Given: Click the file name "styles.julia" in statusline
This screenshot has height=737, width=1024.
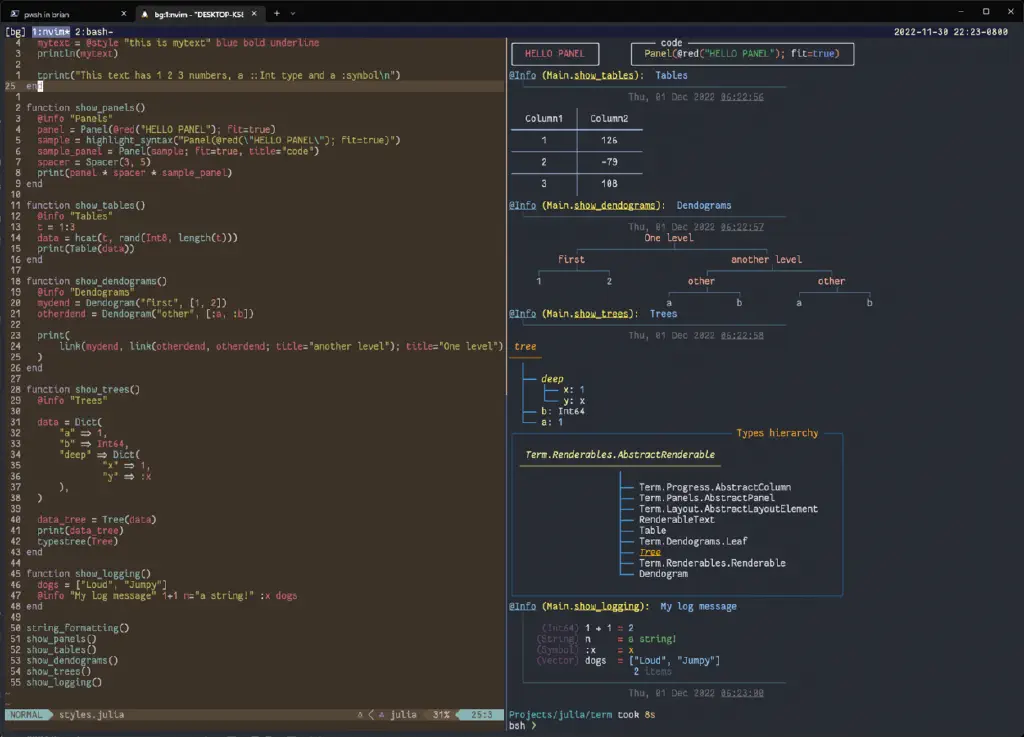Looking at the screenshot, I should (91, 715).
